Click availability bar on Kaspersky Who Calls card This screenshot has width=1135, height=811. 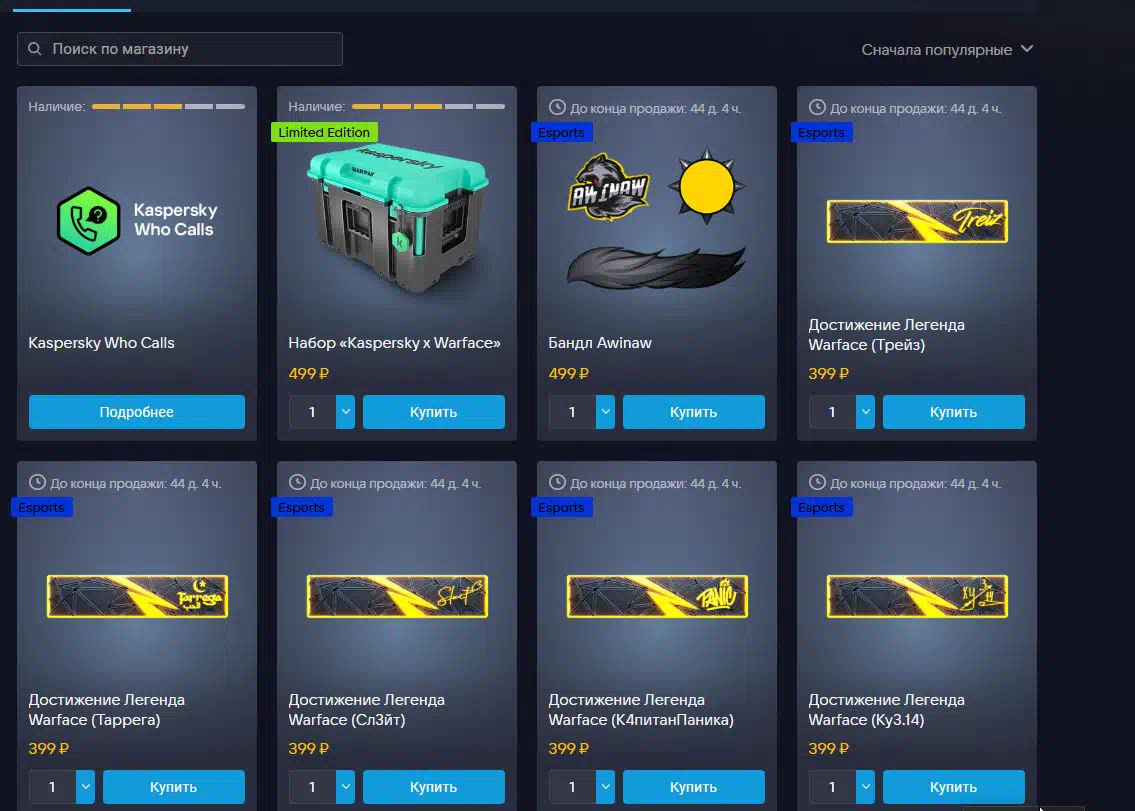[169, 106]
